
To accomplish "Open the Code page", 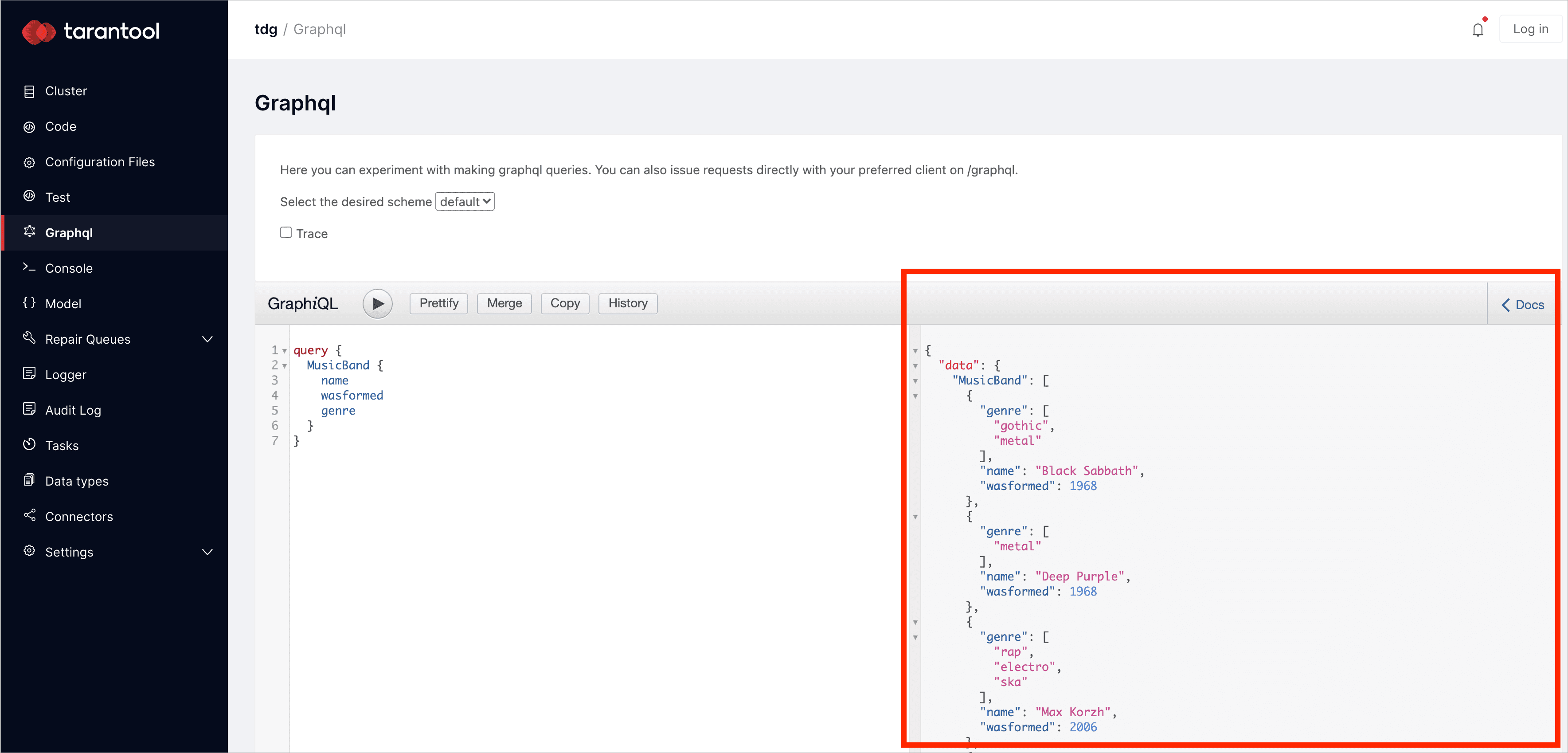I will [114, 127].
